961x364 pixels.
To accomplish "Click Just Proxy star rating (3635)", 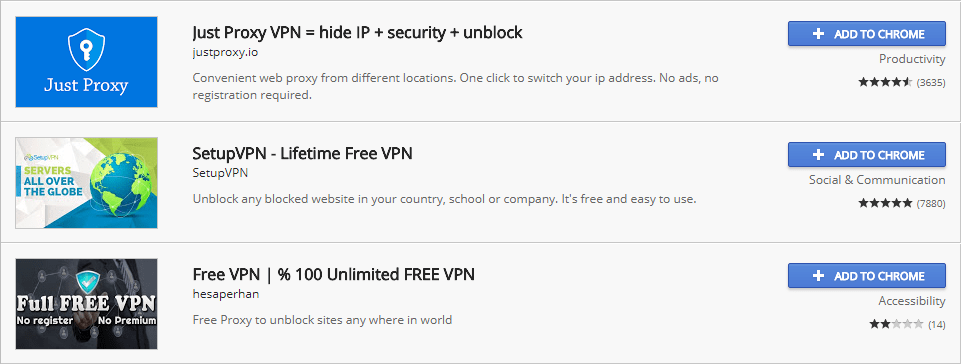I will 902,82.
